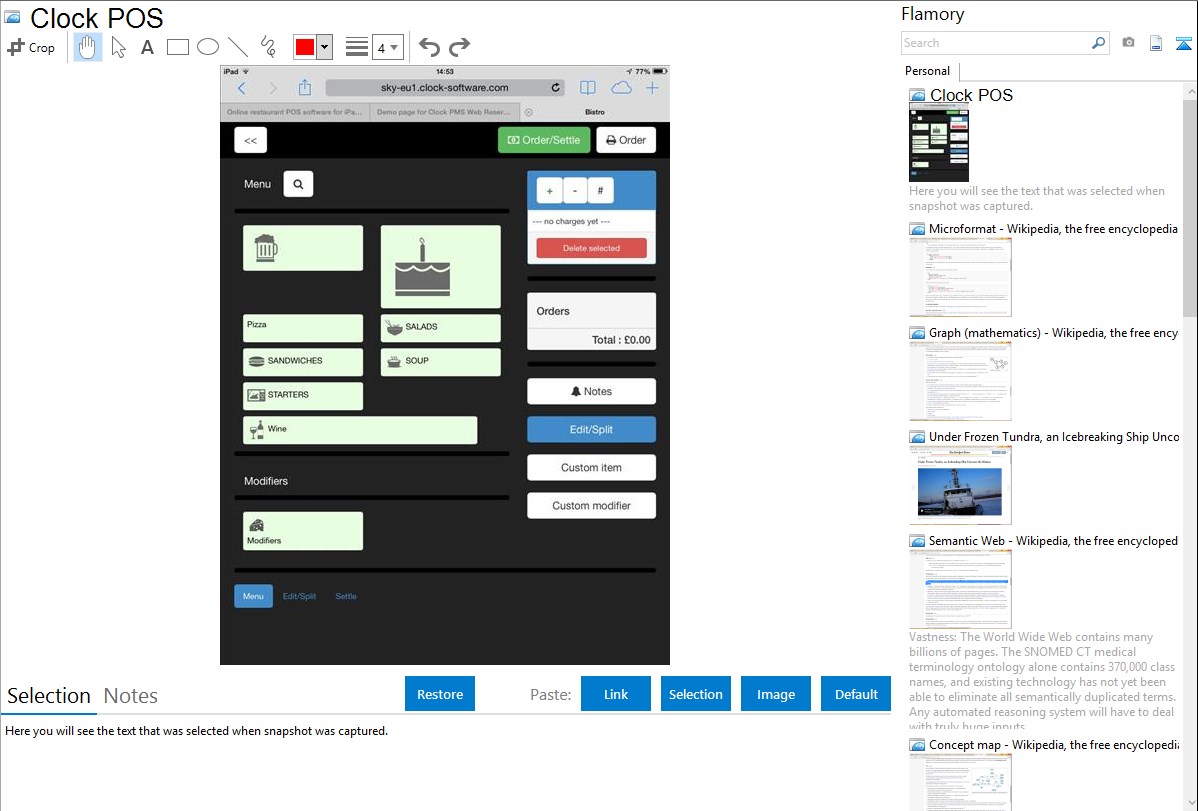This screenshot has height=811, width=1198.
Task: Click the << back button
Action: 251,140
